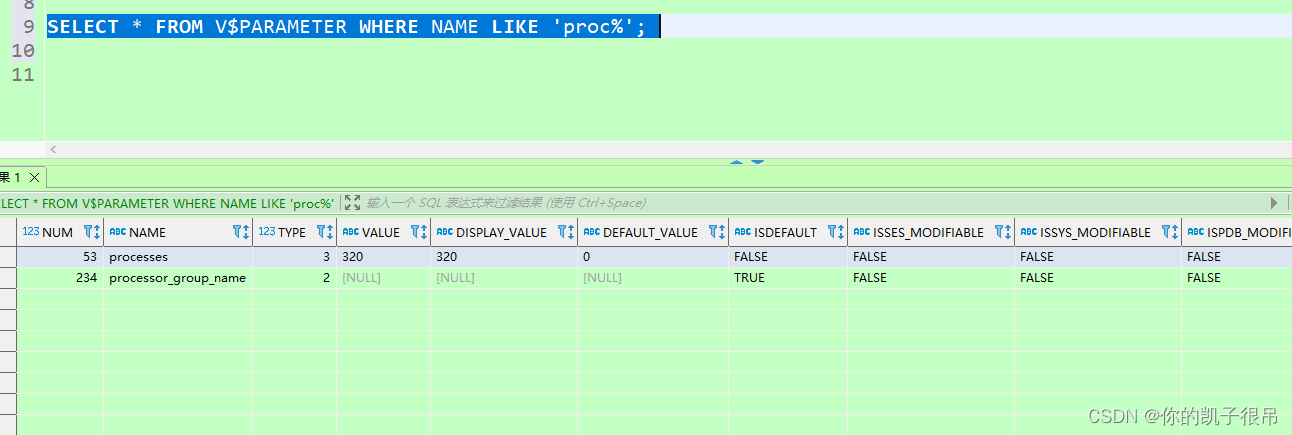The image size is (1292, 435).
Task: Click the DISPLAY_VALUE column header label
Action: [x=501, y=232]
